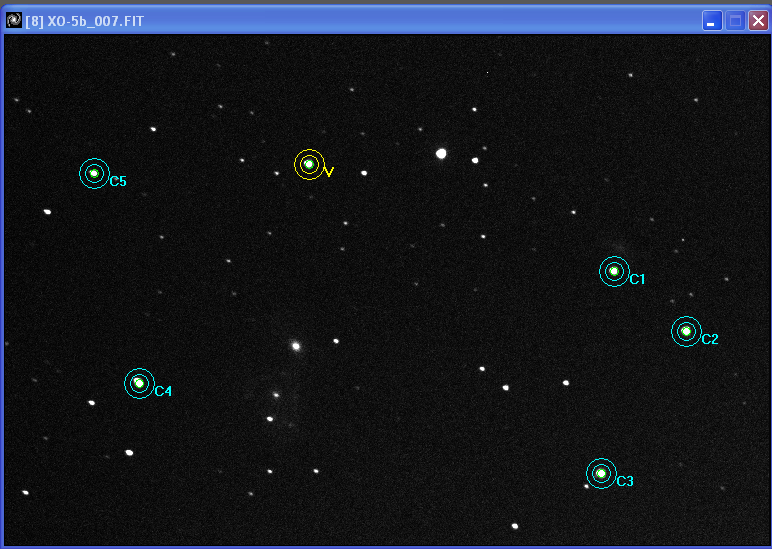Choose the C4 comparison star aperture

(139, 383)
